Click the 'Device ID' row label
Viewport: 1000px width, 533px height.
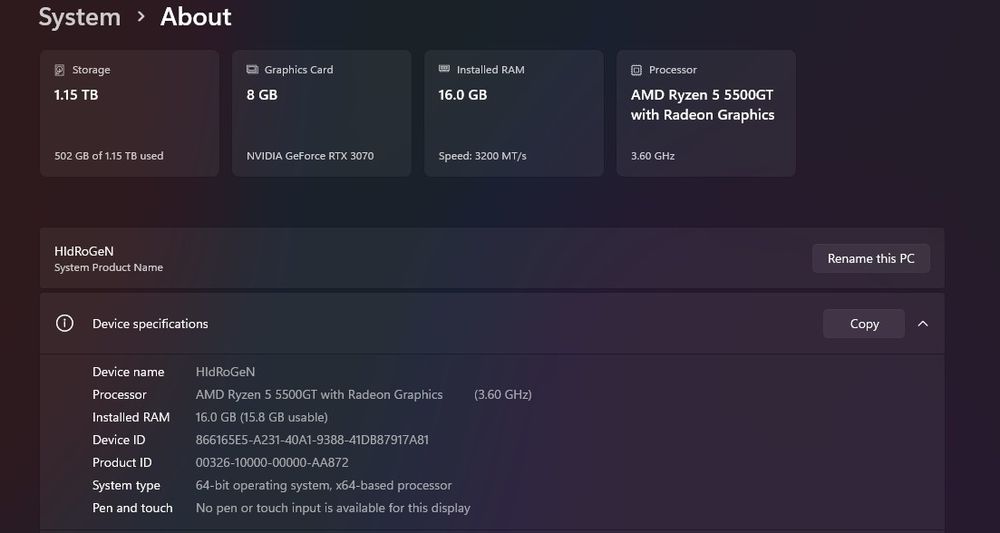pyautogui.click(x=119, y=440)
